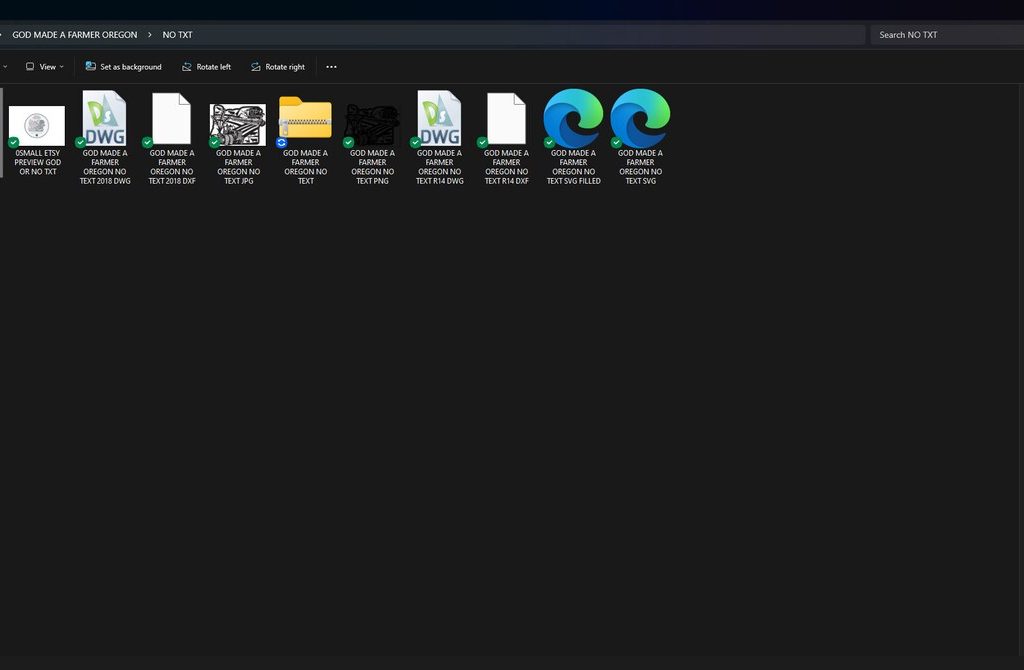
Task: Open the View dropdown menu
Action: tap(45, 67)
